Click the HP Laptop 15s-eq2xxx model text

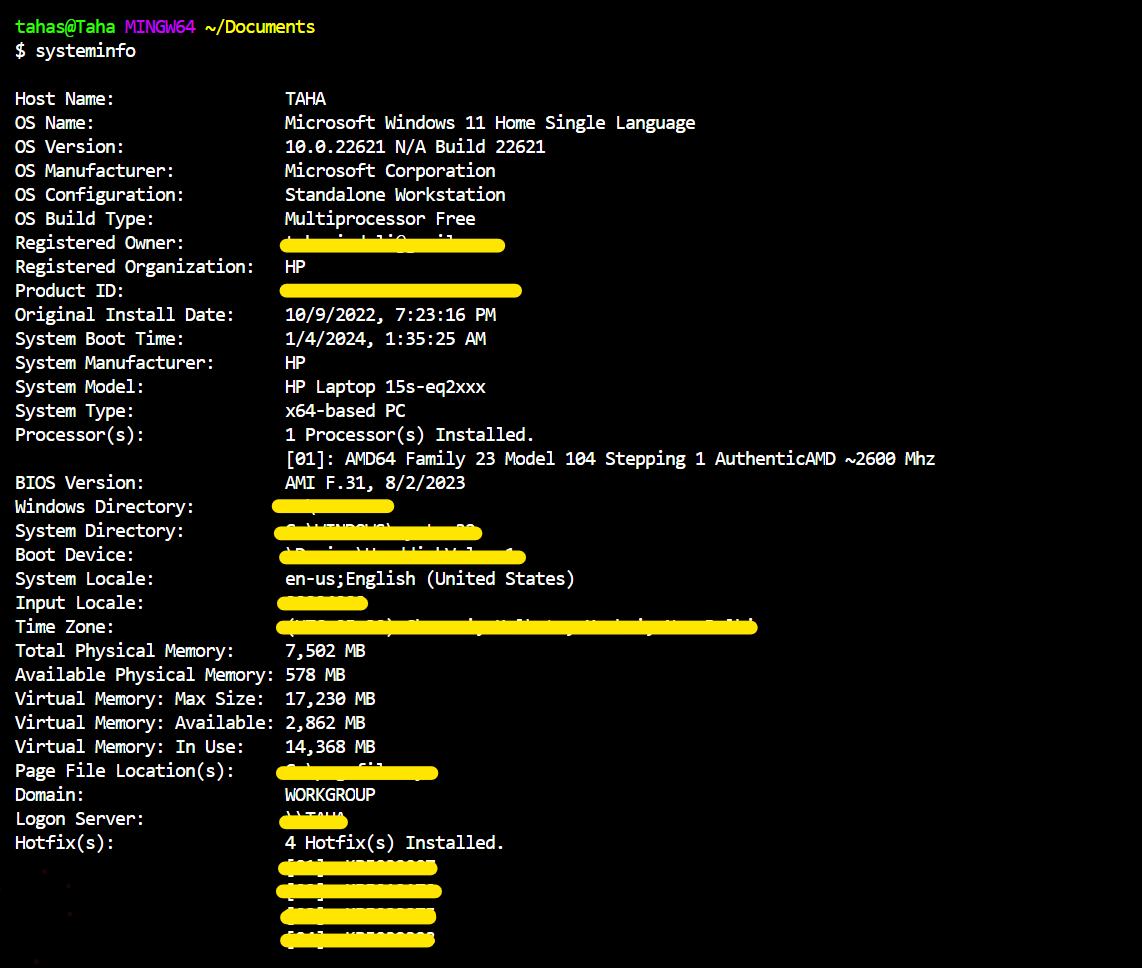pyautogui.click(x=385, y=387)
